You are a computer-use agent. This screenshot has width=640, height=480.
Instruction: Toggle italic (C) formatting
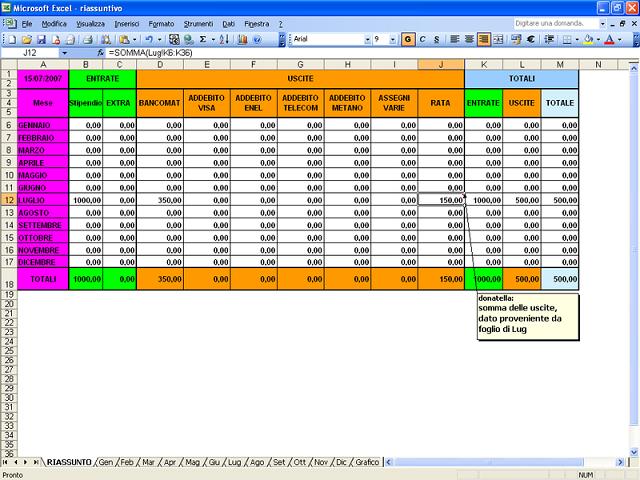[423, 39]
